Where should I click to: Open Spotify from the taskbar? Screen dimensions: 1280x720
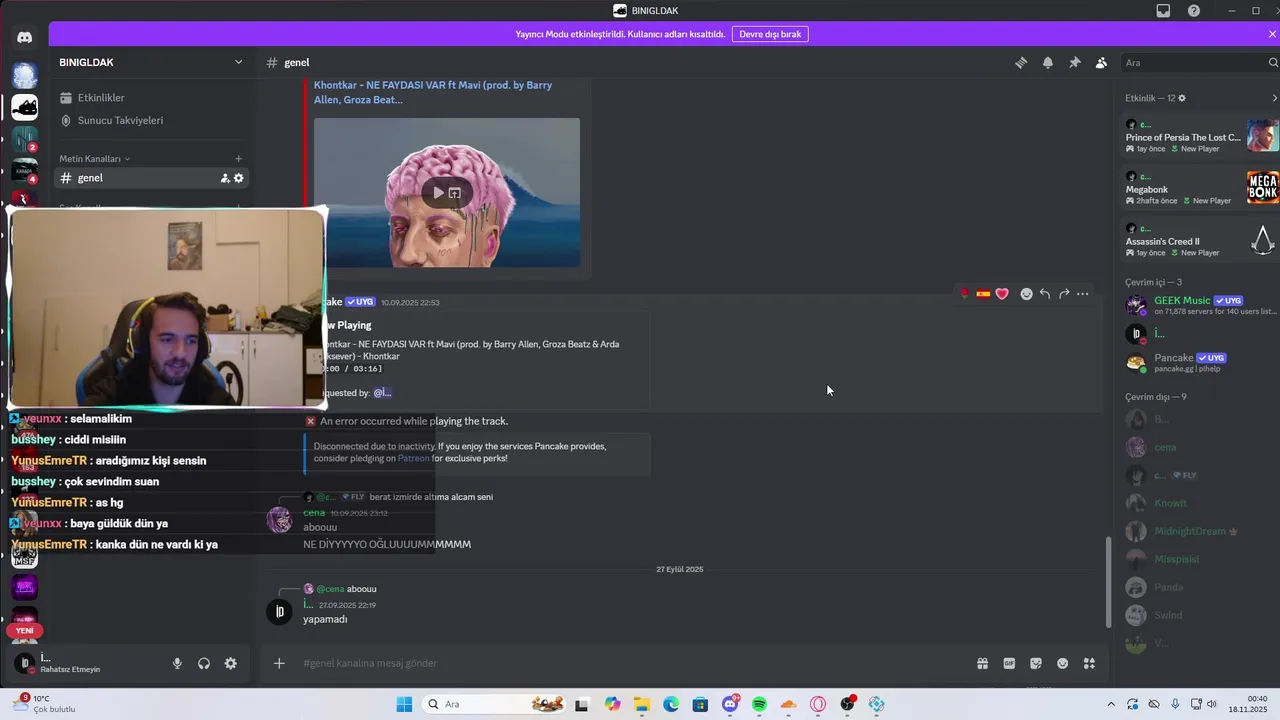click(x=759, y=704)
